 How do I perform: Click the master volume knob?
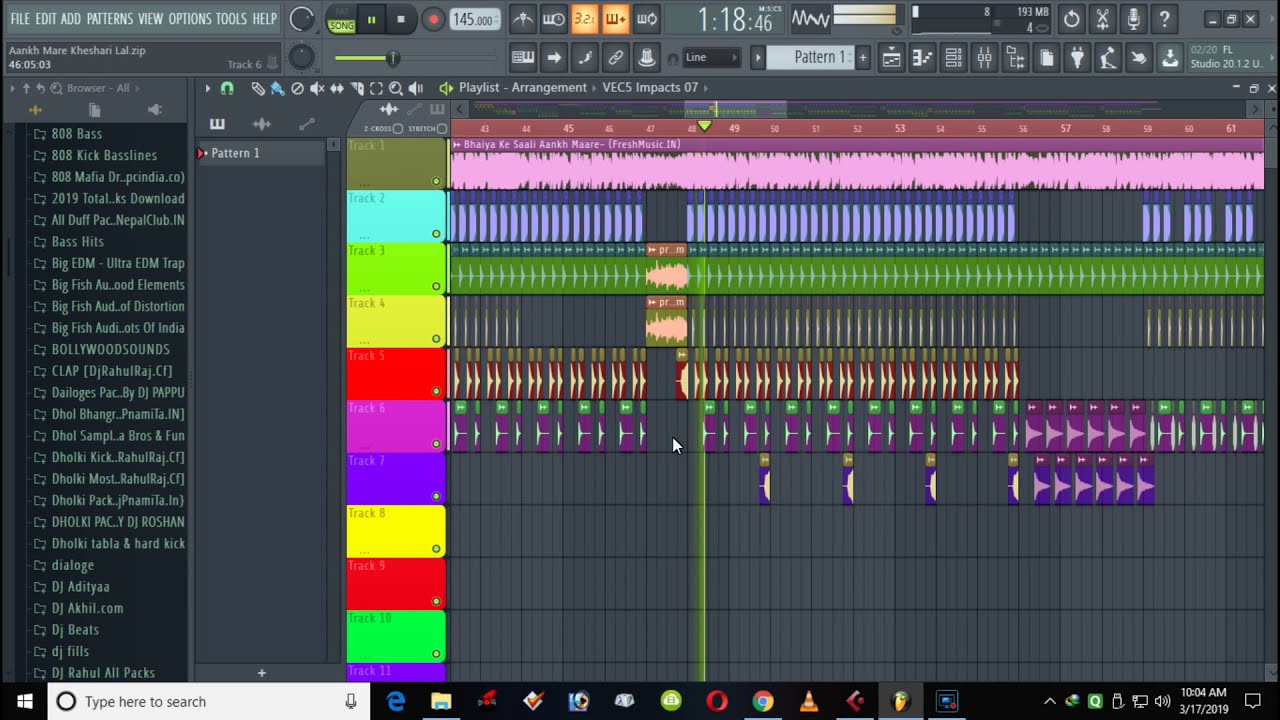click(x=301, y=19)
